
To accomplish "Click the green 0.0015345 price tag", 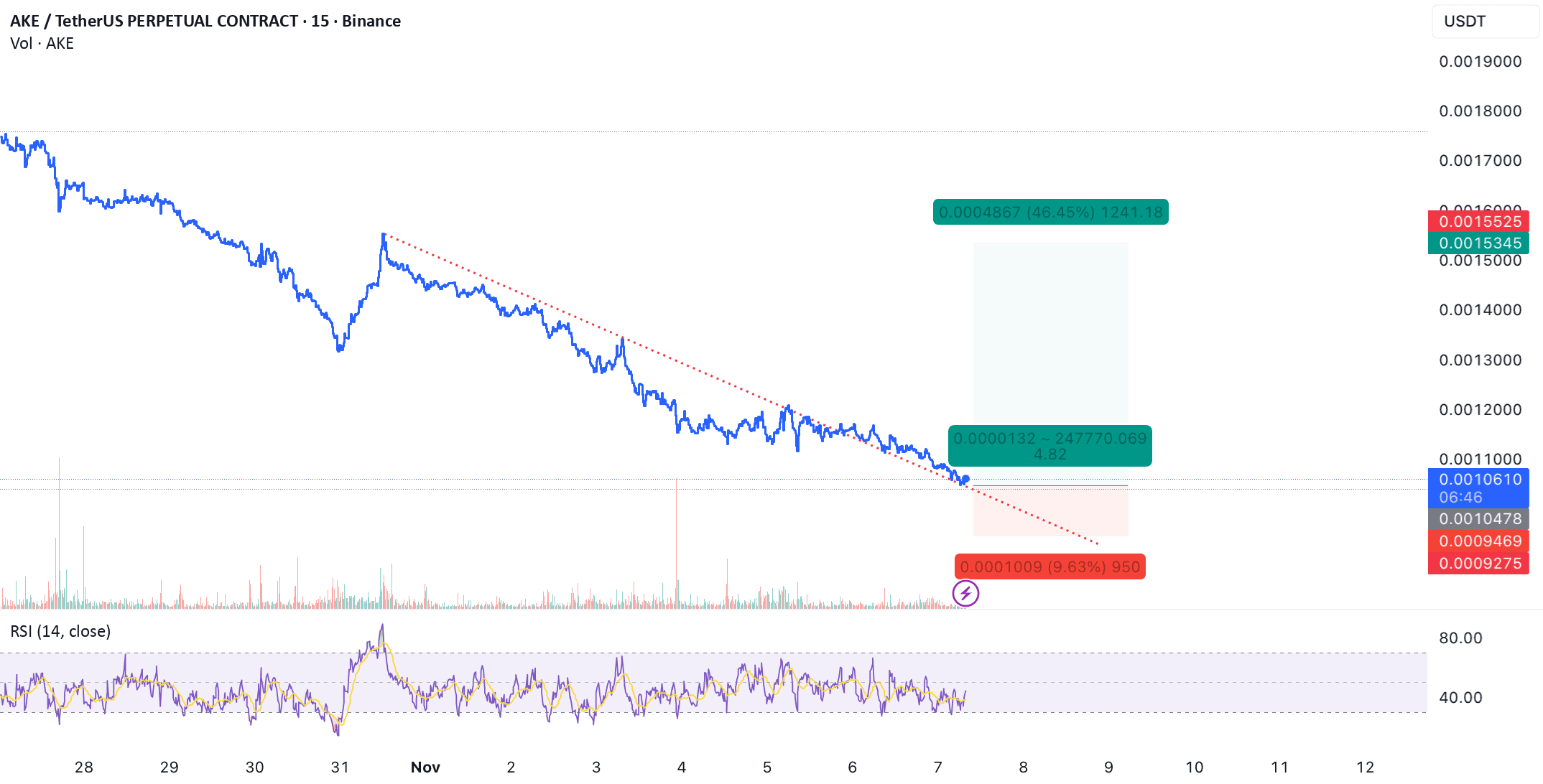I will (1479, 243).
